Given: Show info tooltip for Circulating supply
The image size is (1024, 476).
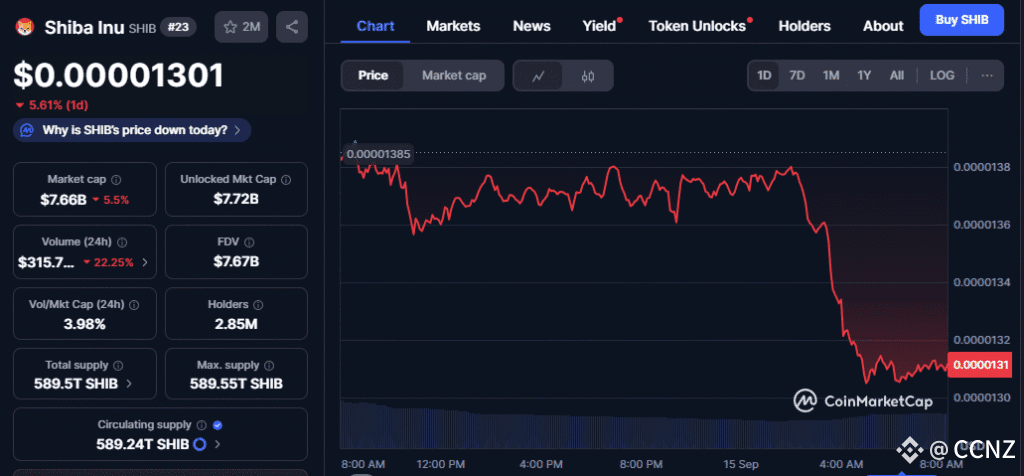Looking at the screenshot, I should (x=202, y=425).
